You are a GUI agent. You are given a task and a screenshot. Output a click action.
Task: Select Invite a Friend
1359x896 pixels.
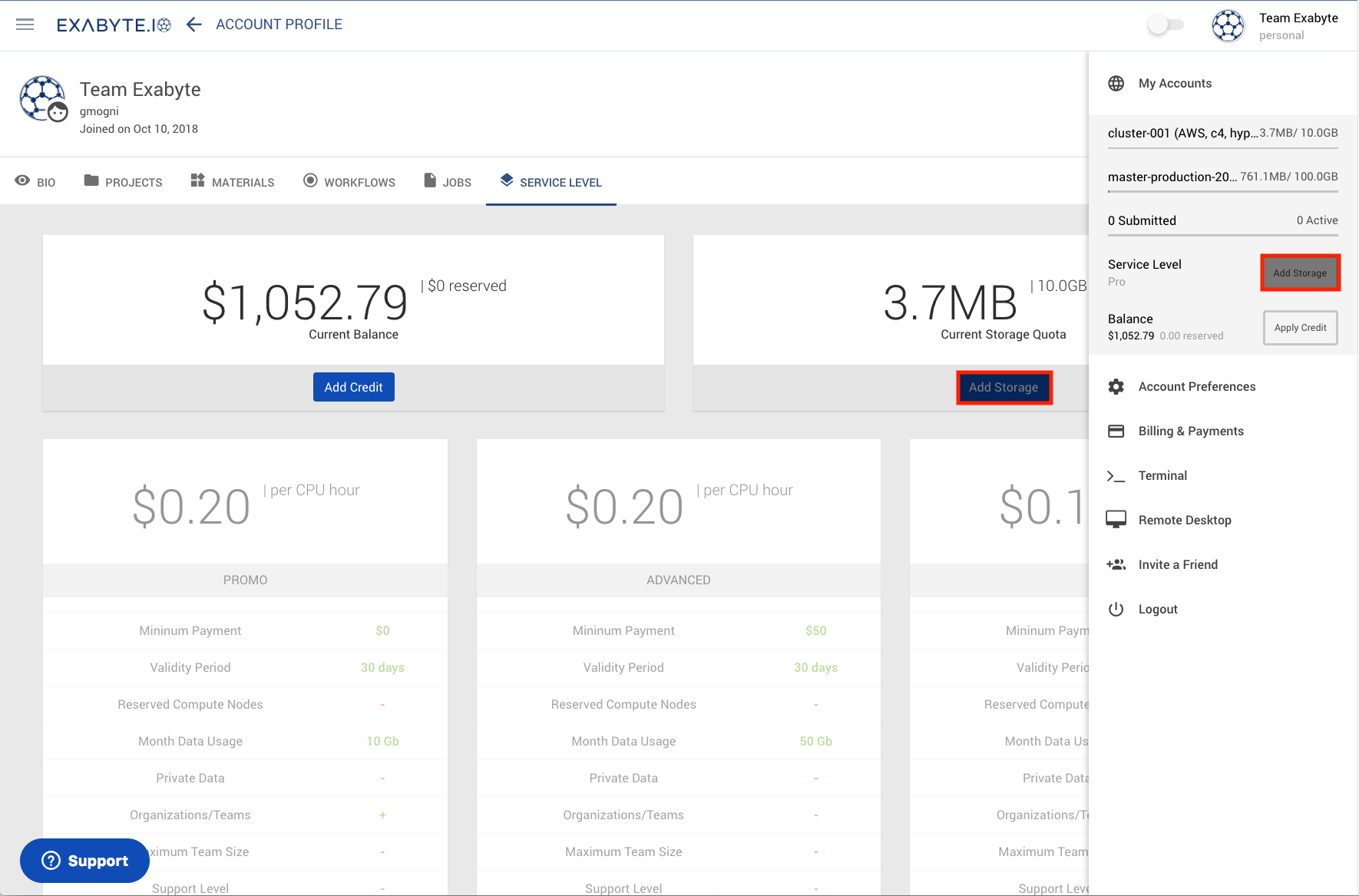[1177, 565]
